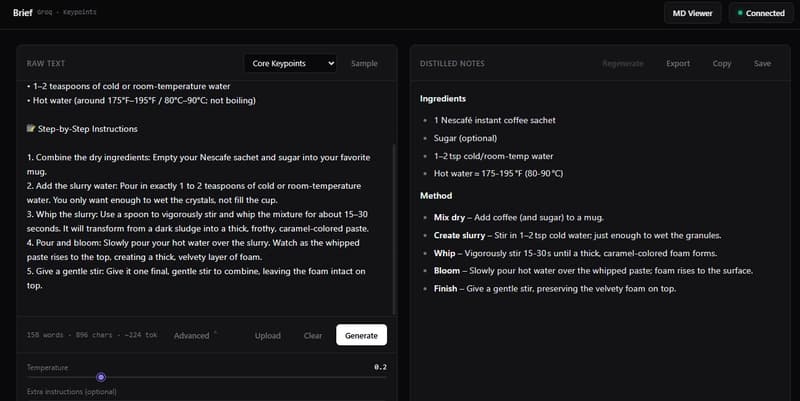This screenshot has width=800, height=401.
Task: Click raw text line '4. Pour and bloom'
Action: click(193, 250)
